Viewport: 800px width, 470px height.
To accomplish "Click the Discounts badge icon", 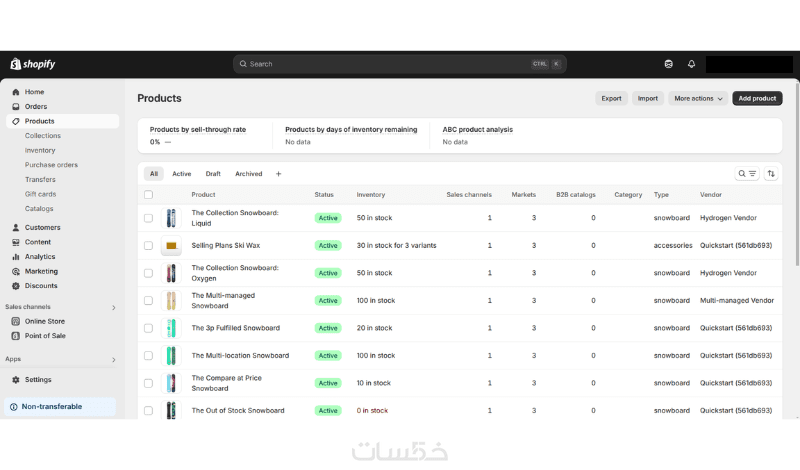I will pyautogui.click(x=16, y=286).
